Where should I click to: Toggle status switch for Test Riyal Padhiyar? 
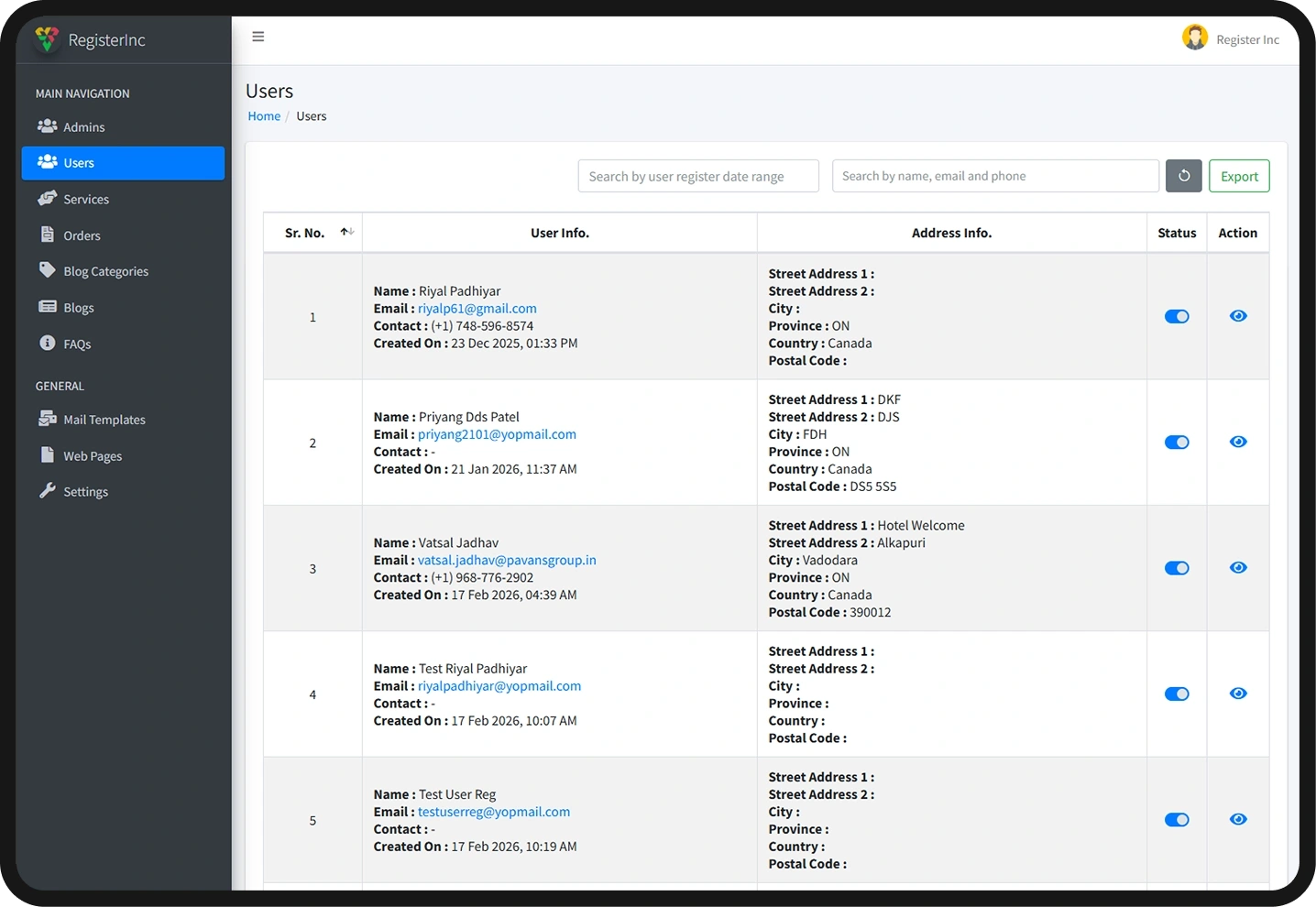(x=1177, y=694)
